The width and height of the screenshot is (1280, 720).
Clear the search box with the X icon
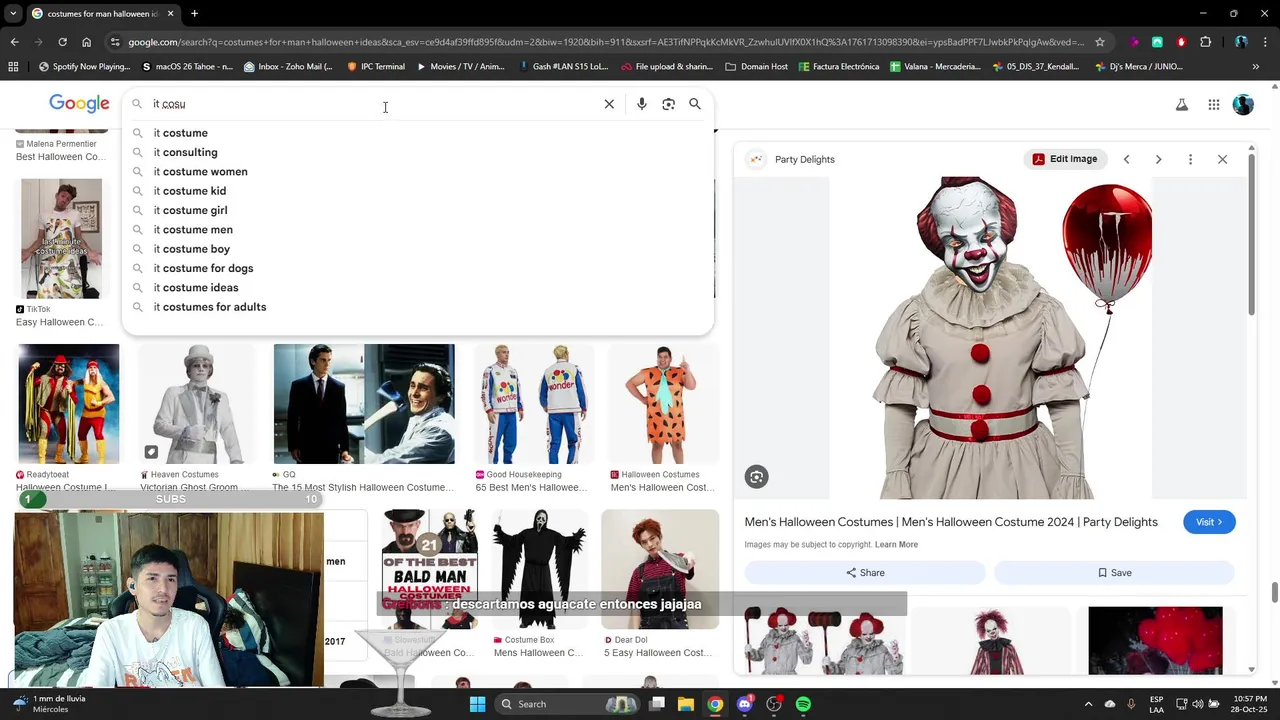pos(609,104)
